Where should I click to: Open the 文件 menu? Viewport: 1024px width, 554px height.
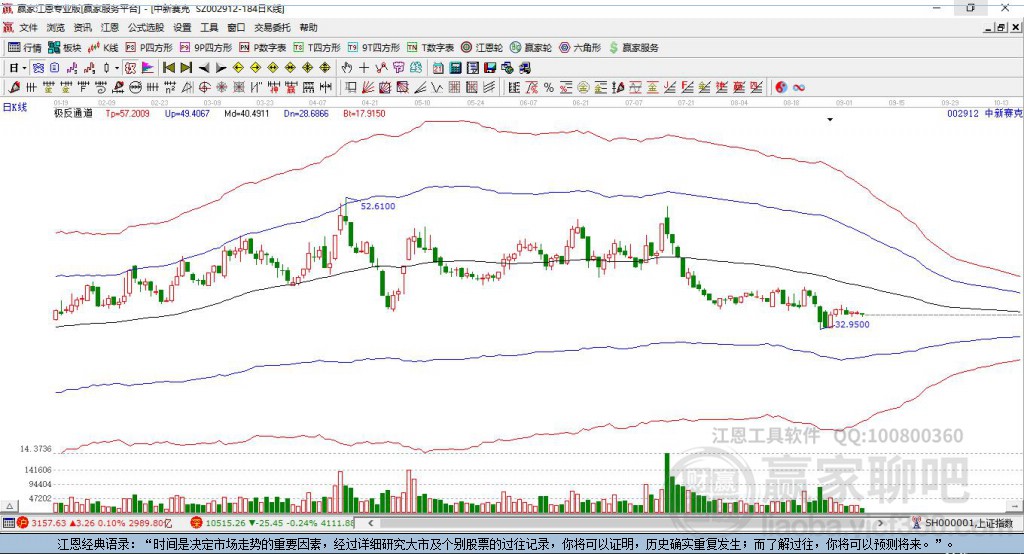[x=28, y=27]
